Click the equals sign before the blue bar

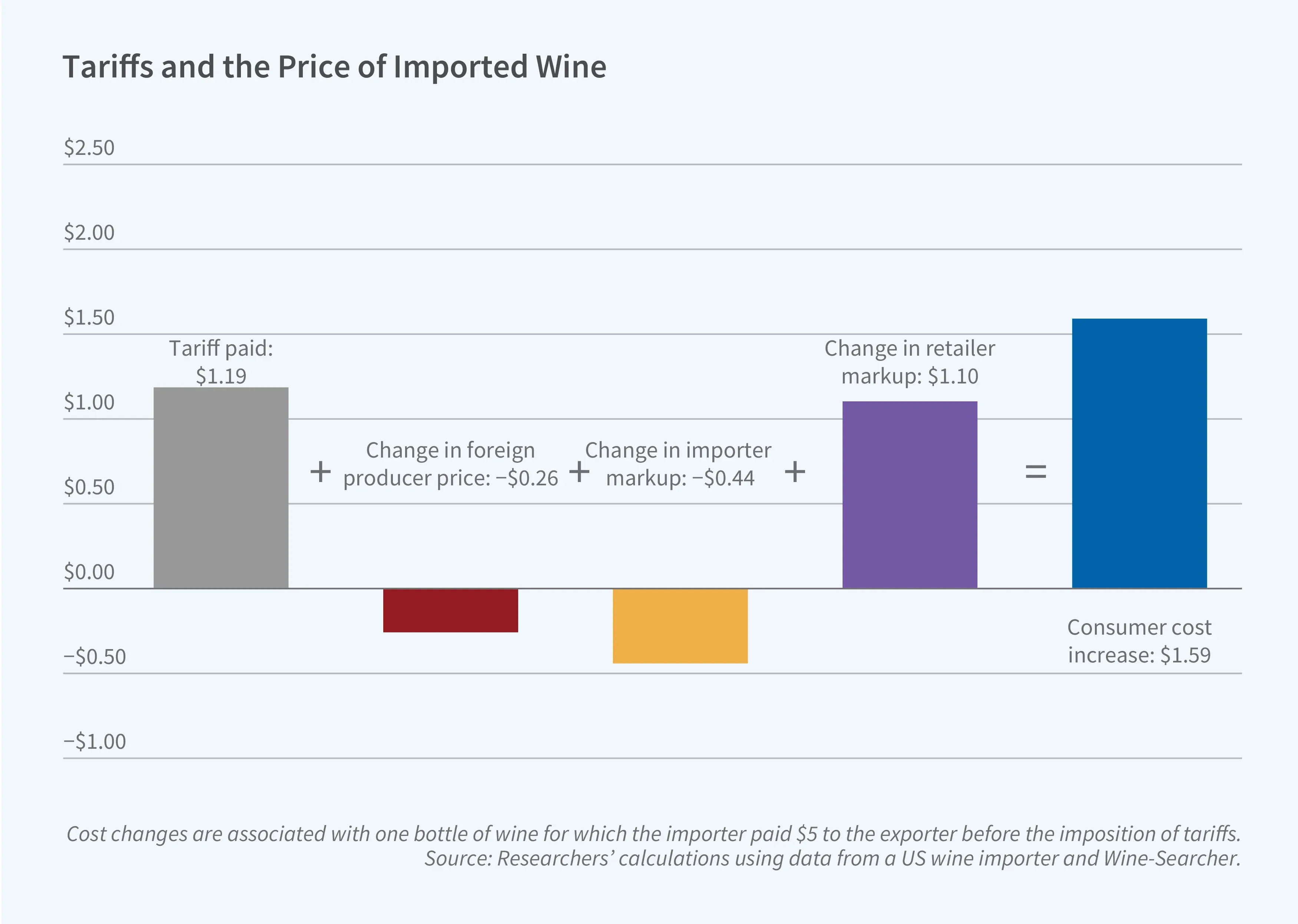click(x=1035, y=472)
